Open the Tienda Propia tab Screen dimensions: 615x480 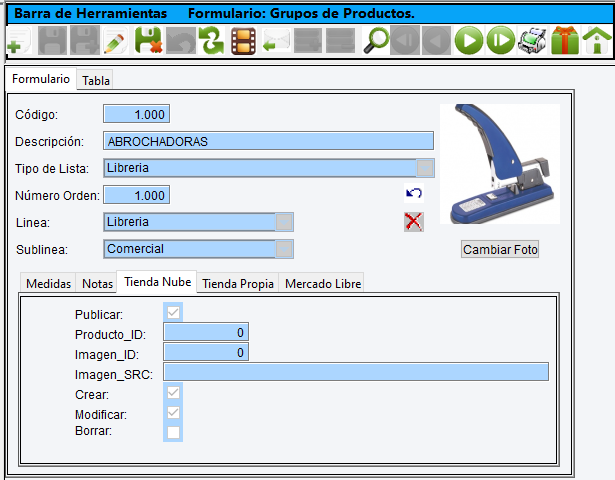click(238, 283)
